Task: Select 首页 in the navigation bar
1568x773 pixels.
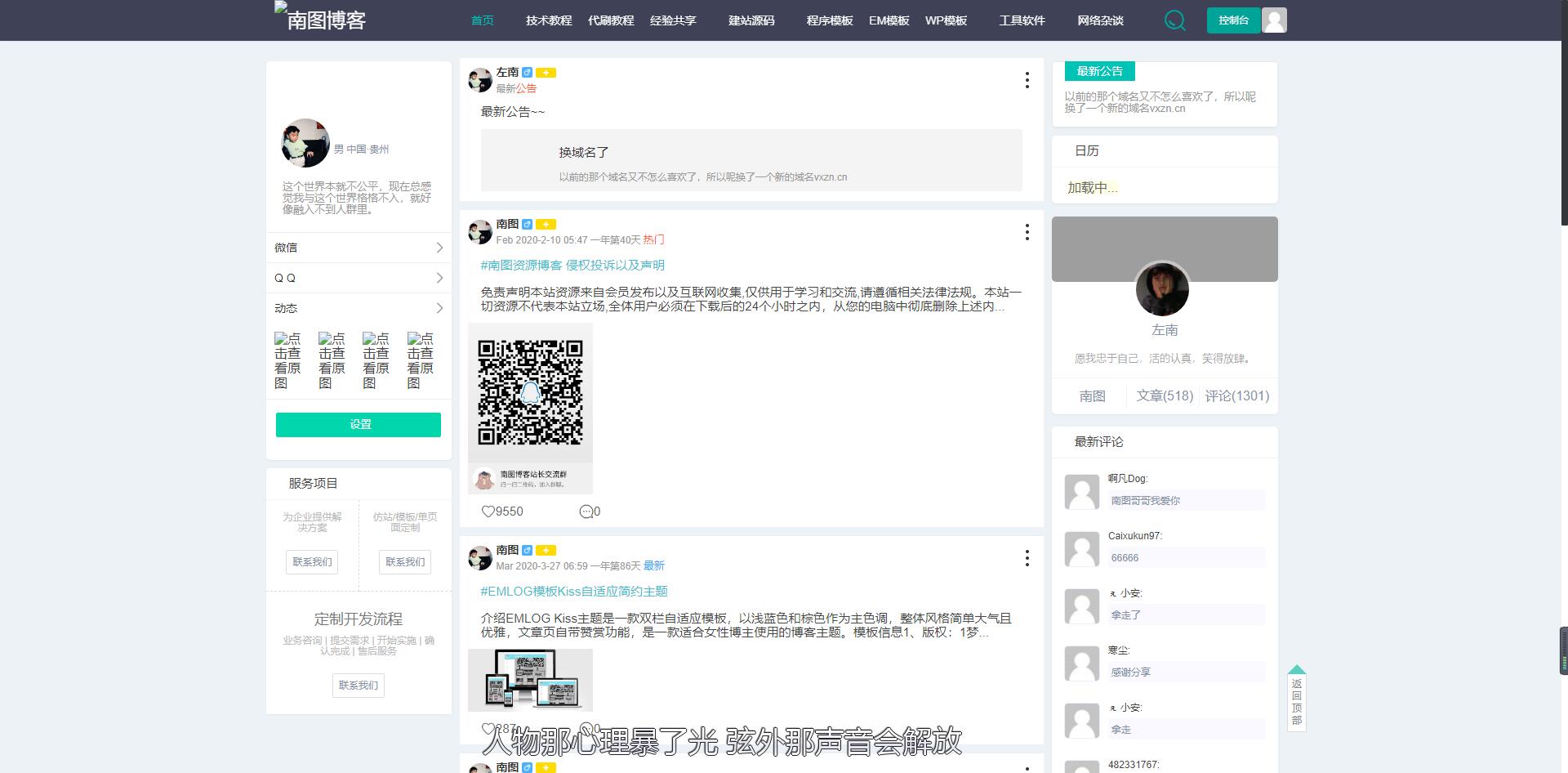Action: pyautogui.click(x=482, y=20)
